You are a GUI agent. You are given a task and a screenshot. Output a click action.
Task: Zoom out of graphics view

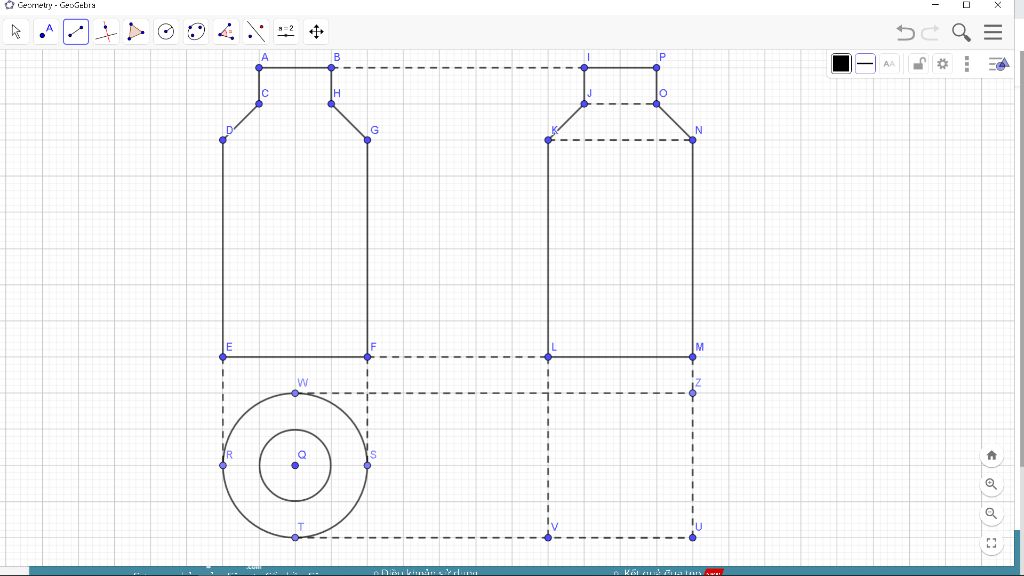click(991, 513)
